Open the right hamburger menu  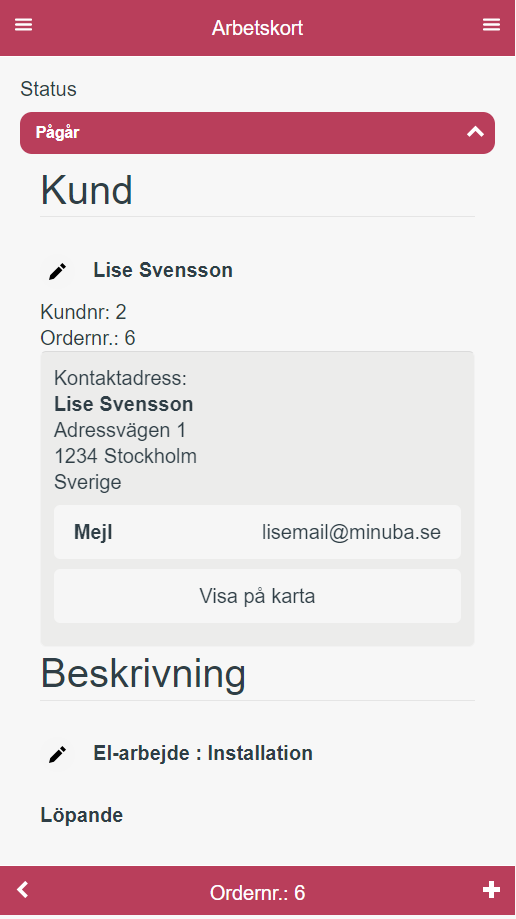click(491, 25)
